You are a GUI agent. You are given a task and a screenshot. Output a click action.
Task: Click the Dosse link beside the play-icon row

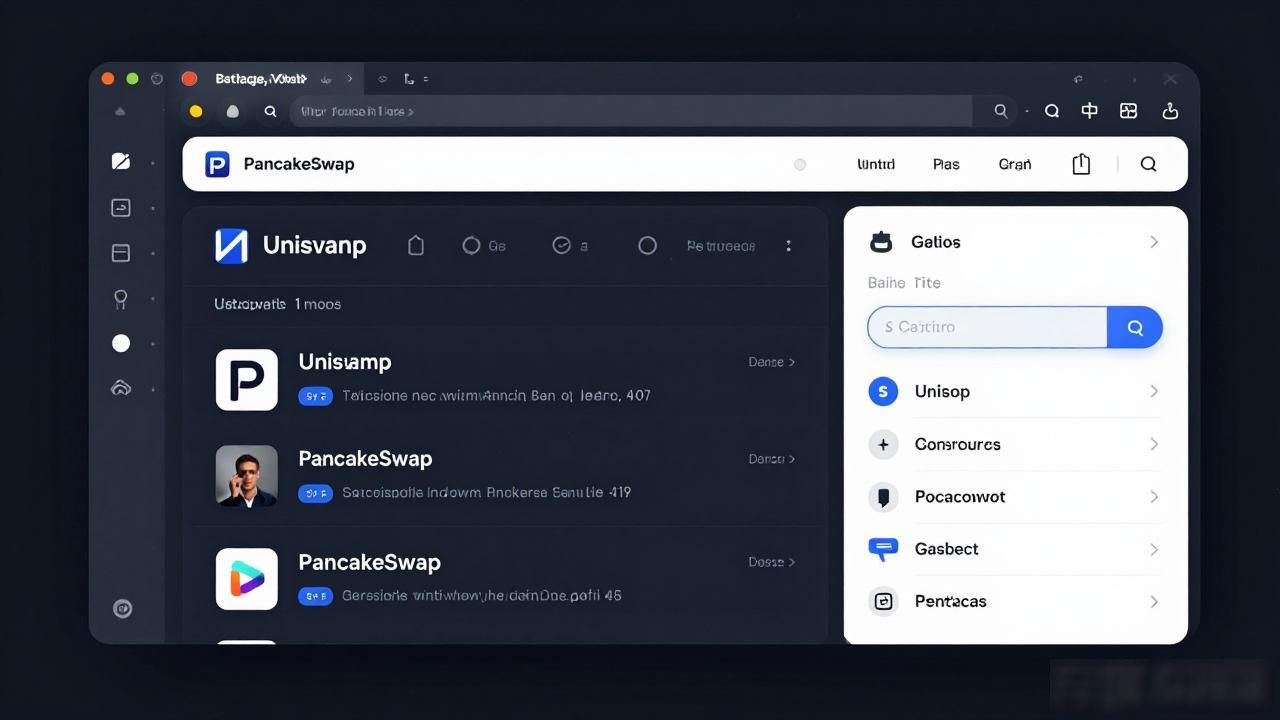click(771, 562)
